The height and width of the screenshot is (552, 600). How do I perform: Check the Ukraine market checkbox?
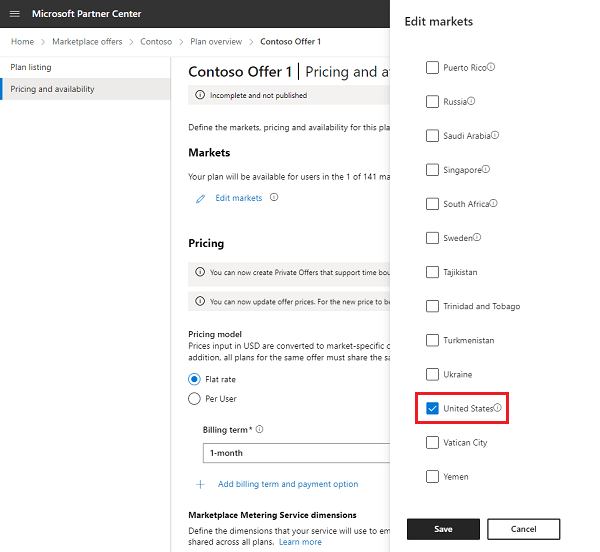[432, 374]
